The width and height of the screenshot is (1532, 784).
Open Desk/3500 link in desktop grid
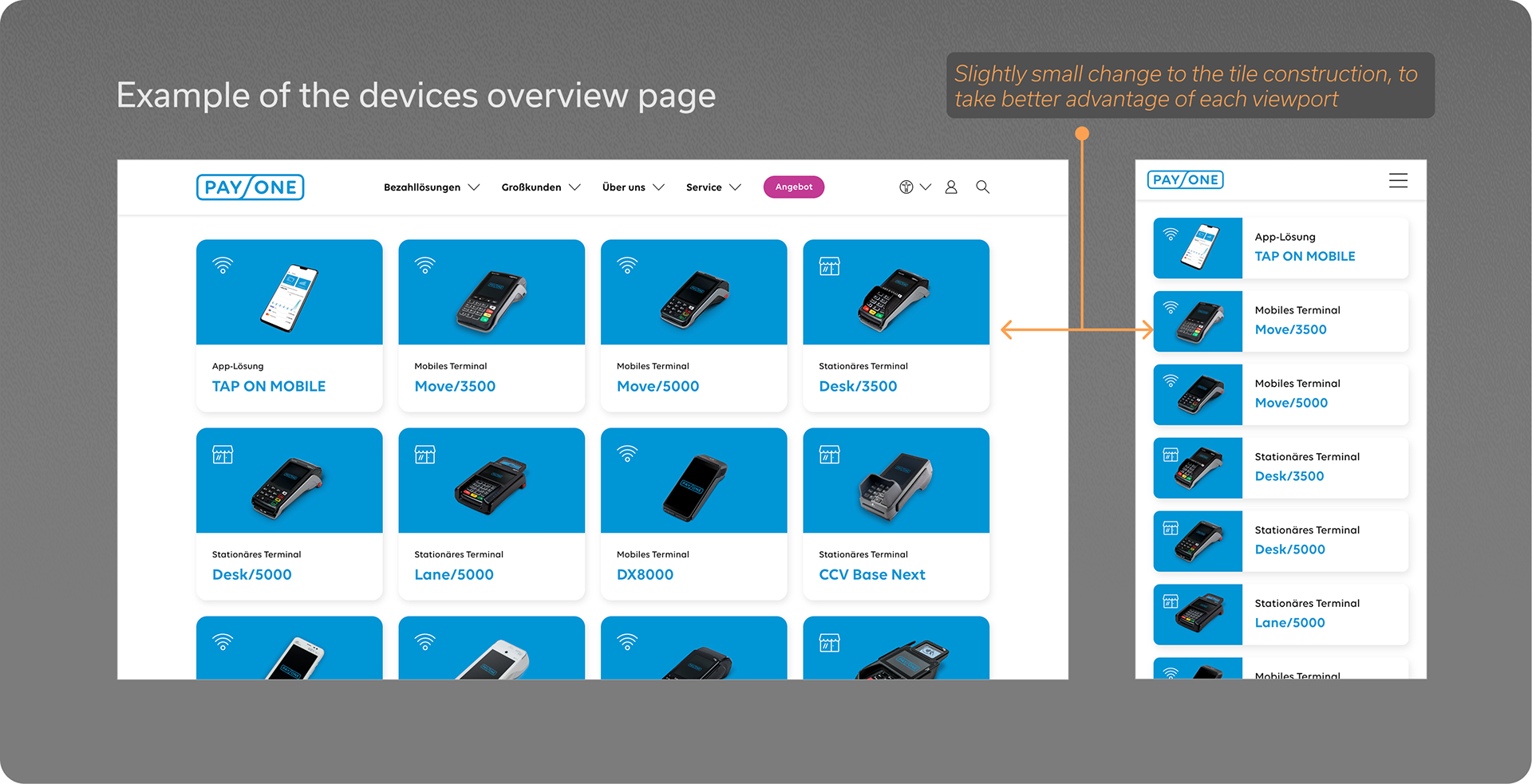point(858,386)
